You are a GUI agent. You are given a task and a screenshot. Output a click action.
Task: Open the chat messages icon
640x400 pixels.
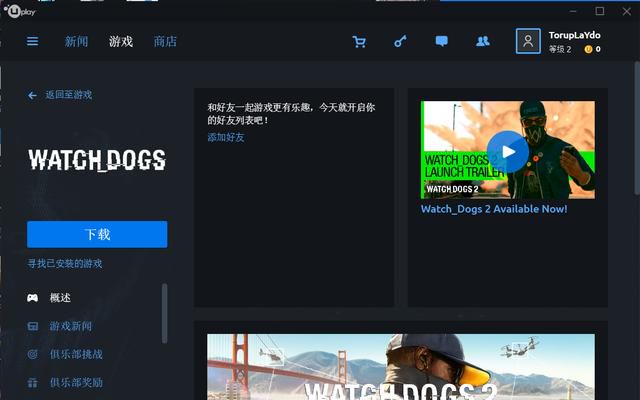pyautogui.click(x=442, y=41)
